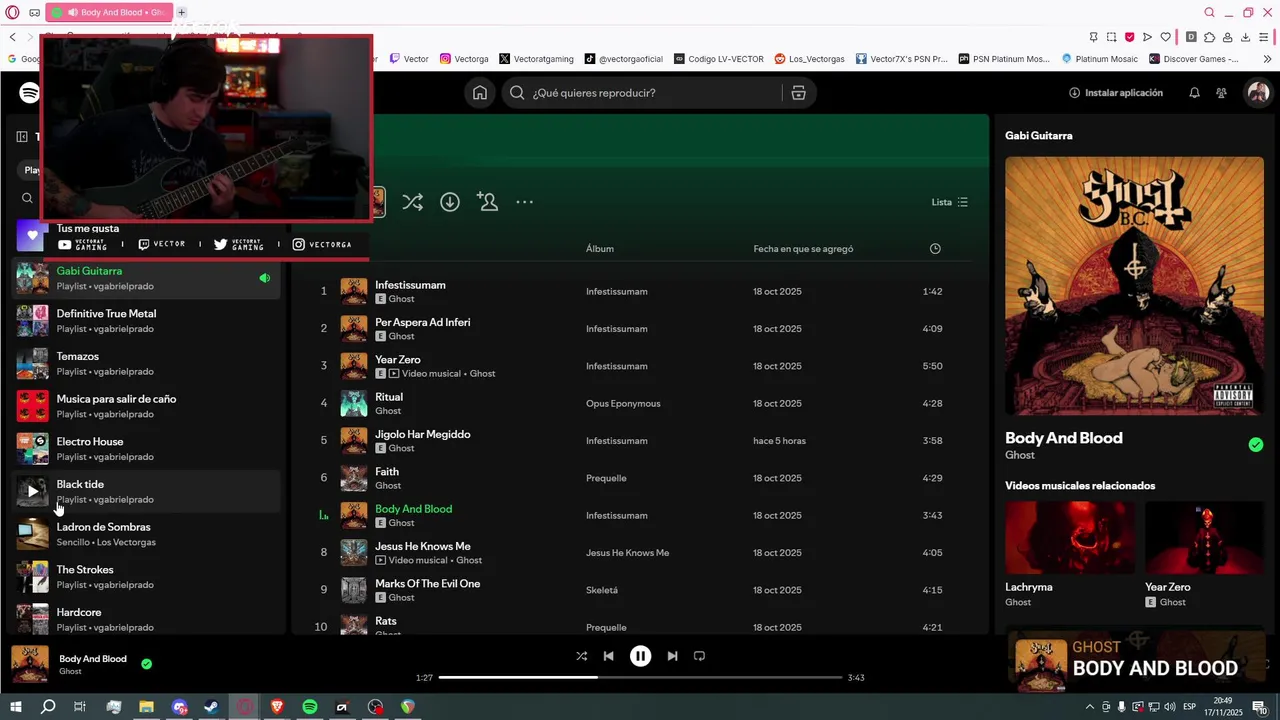Image resolution: width=1280 pixels, height=720 pixels.
Task: Open Musica para salir de caño playlist
Action: point(145,406)
